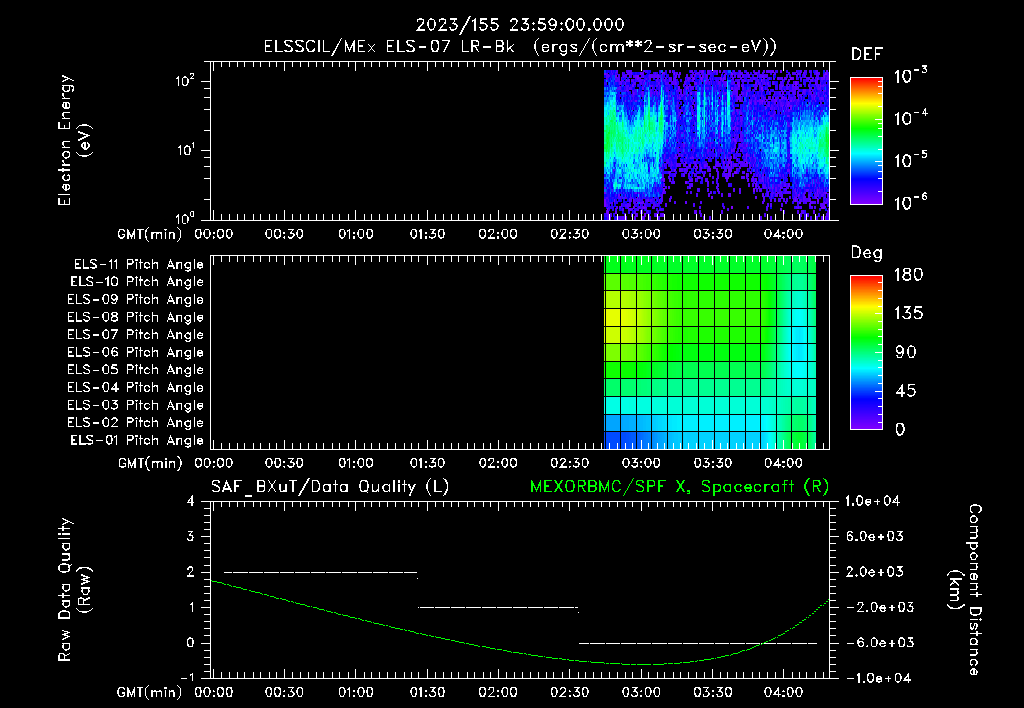Click the SAF_BXuT/Data Quality (L) label
Image resolution: width=1024 pixels, height=708 pixels.
pos(330,487)
